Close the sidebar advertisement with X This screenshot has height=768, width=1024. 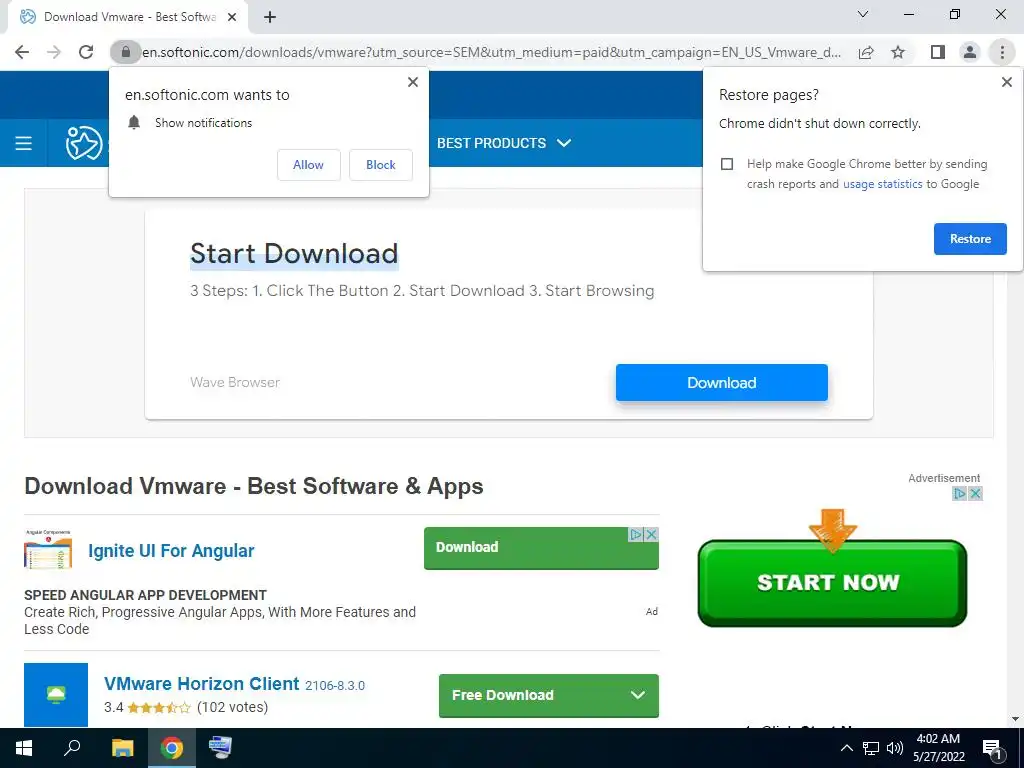pyautogui.click(x=975, y=494)
